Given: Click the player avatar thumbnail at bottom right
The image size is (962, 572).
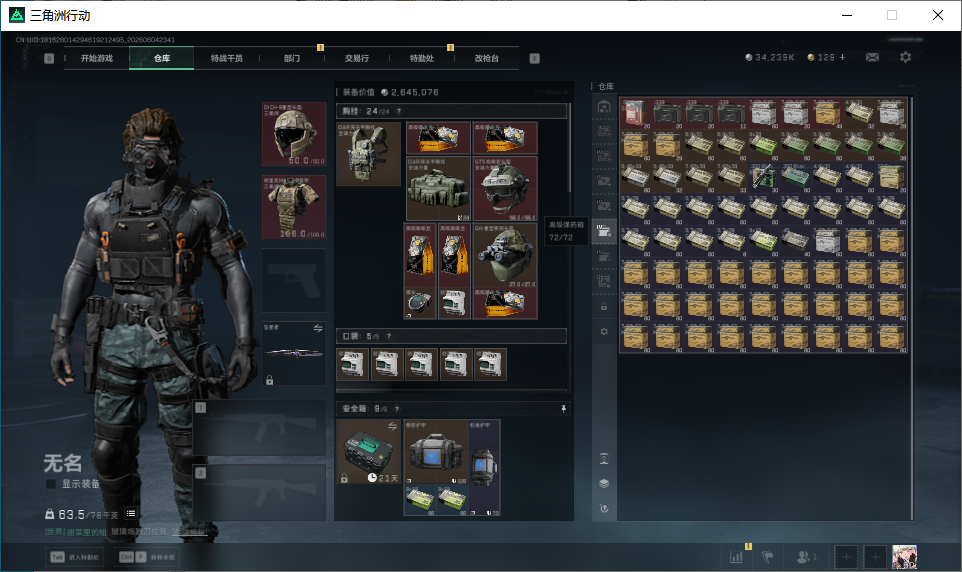Looking at the screenshot, I should [904, 557].
